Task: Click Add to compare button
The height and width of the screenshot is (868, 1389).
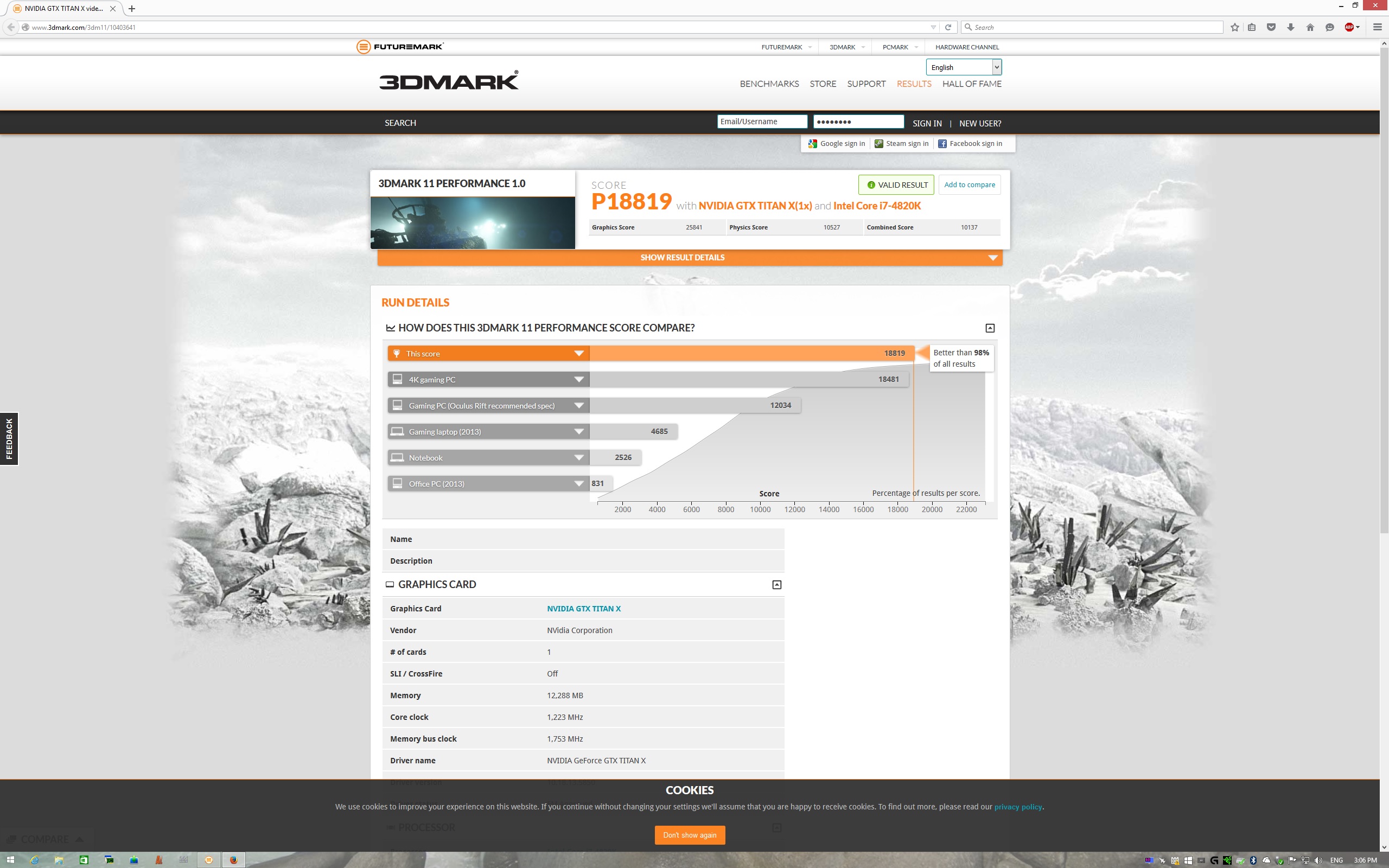Action: [x=969, y=185]
